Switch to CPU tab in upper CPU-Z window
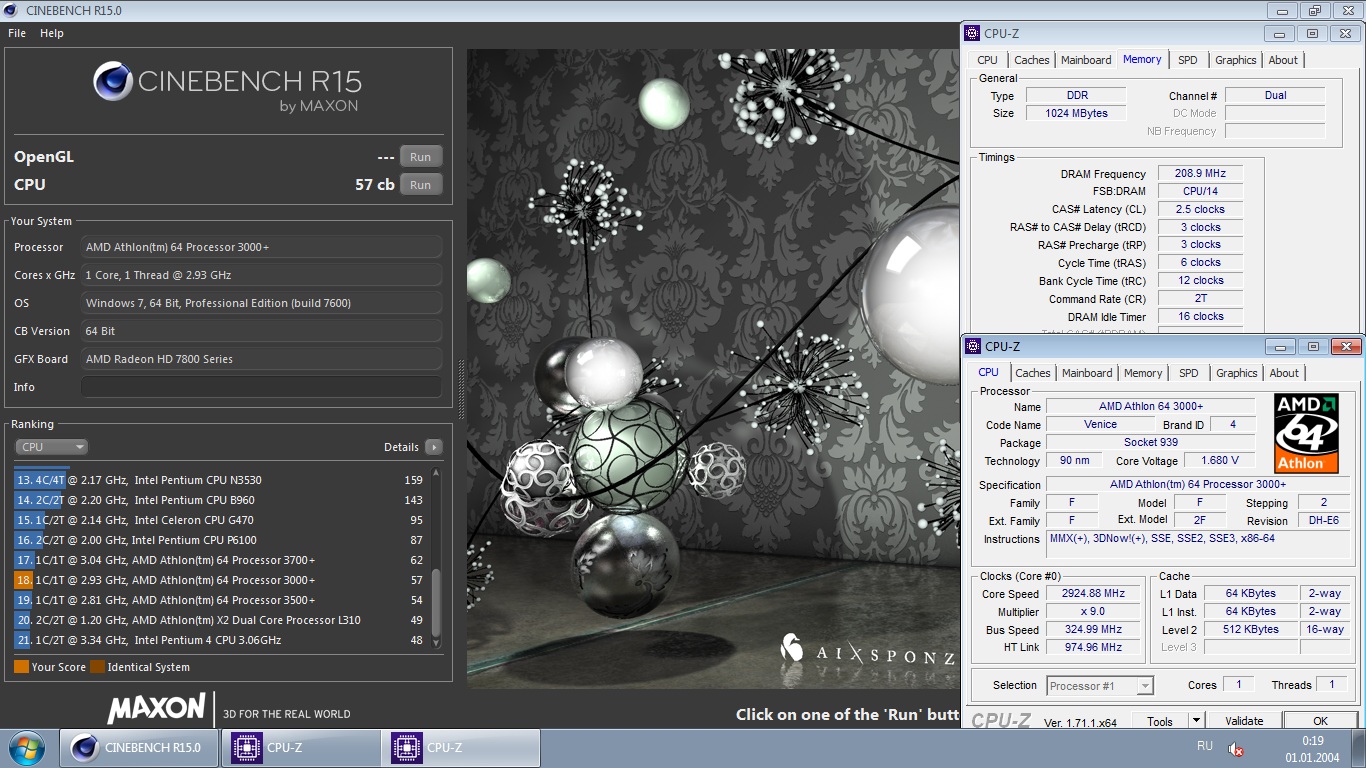The height and width of the screenshot is (768, 1366). pos(987,60)
